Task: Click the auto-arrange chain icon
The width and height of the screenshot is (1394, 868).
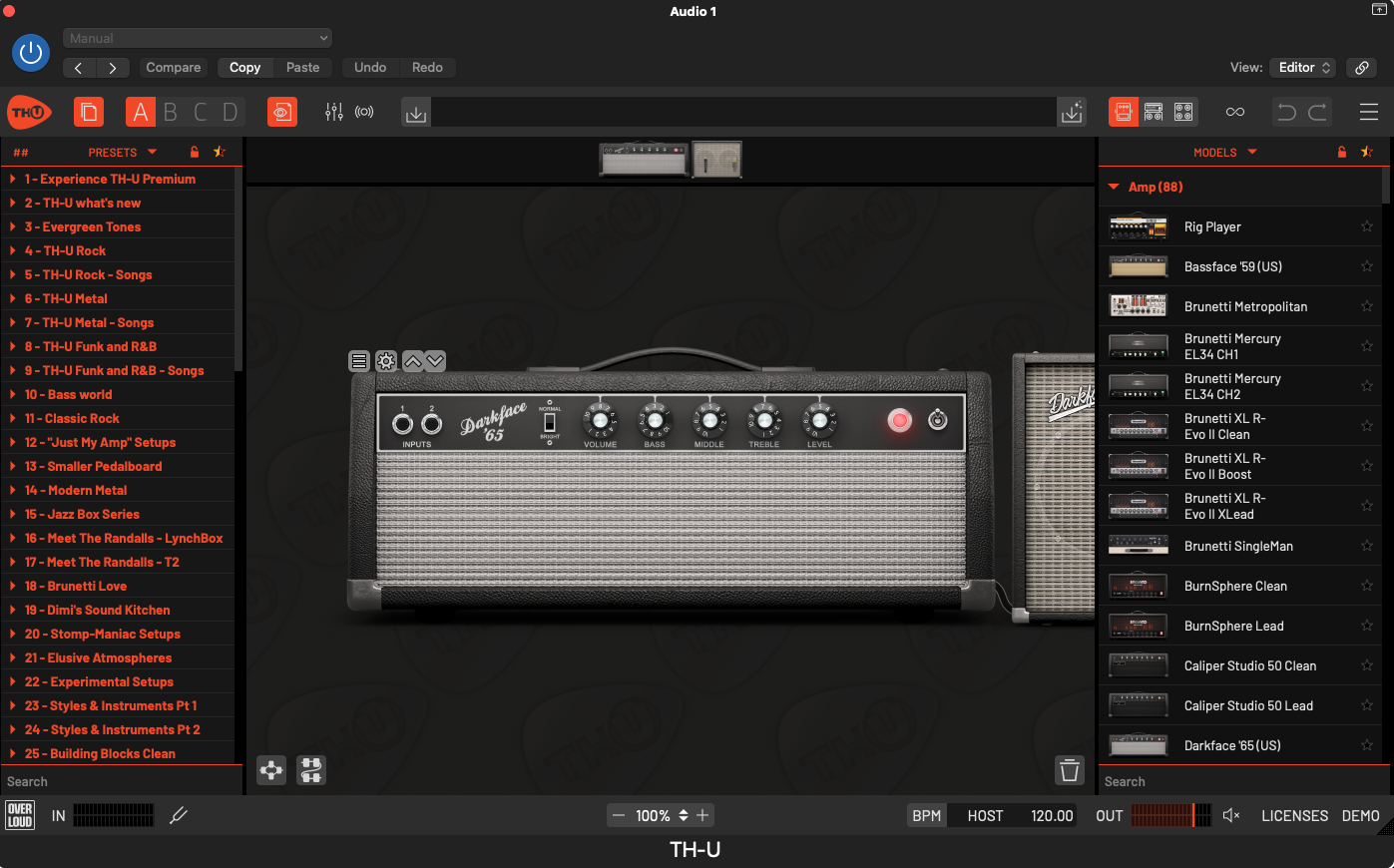Action: [271, 770]
